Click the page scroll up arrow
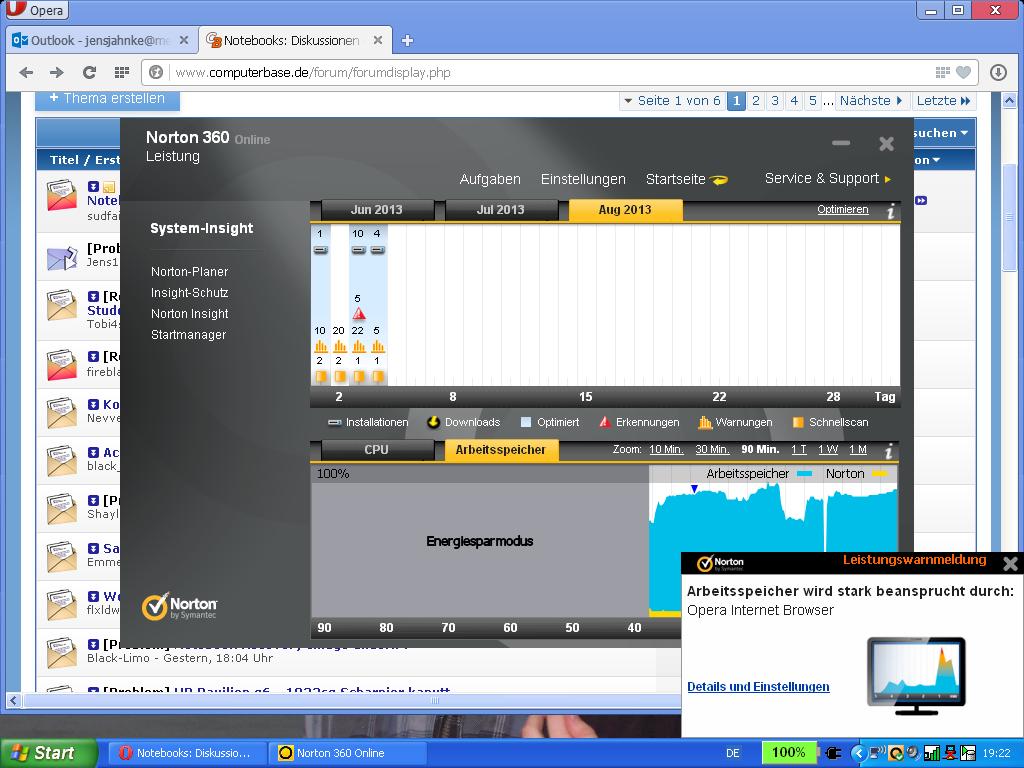The height and width of the screenshot is (768, 1024). click(1009, 101)
